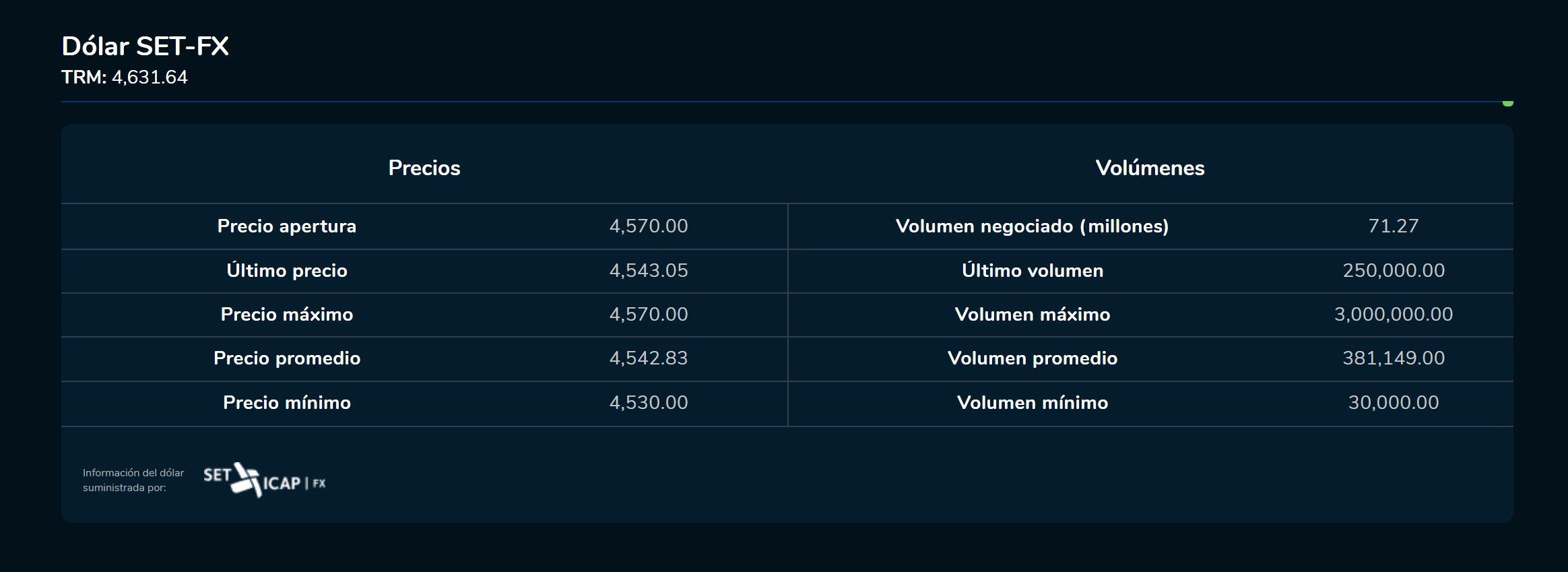Click the green status dot indicator

pyautogui.click(x=1507, y=103)
